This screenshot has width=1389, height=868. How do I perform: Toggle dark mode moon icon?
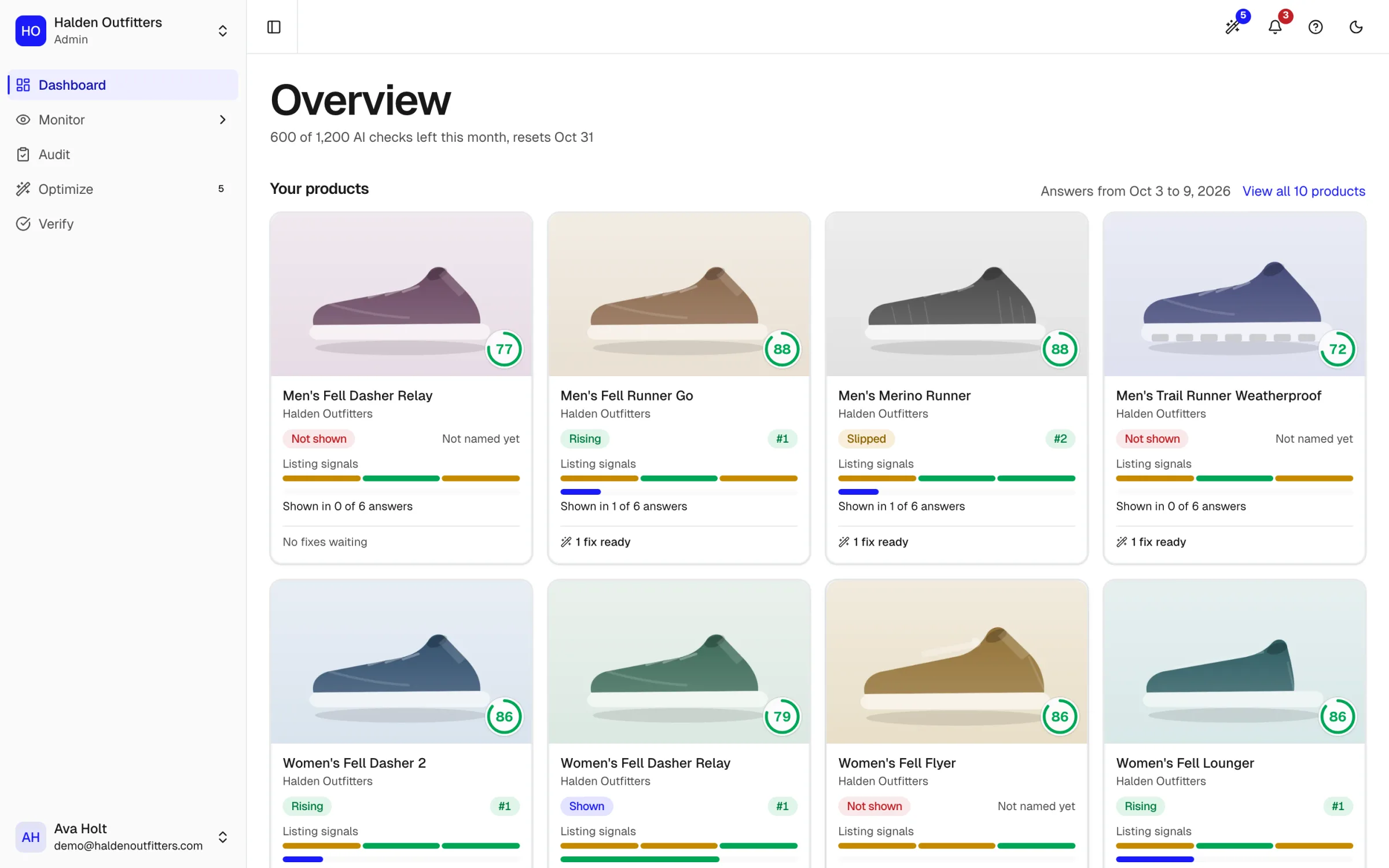(x=1356, y=27)
